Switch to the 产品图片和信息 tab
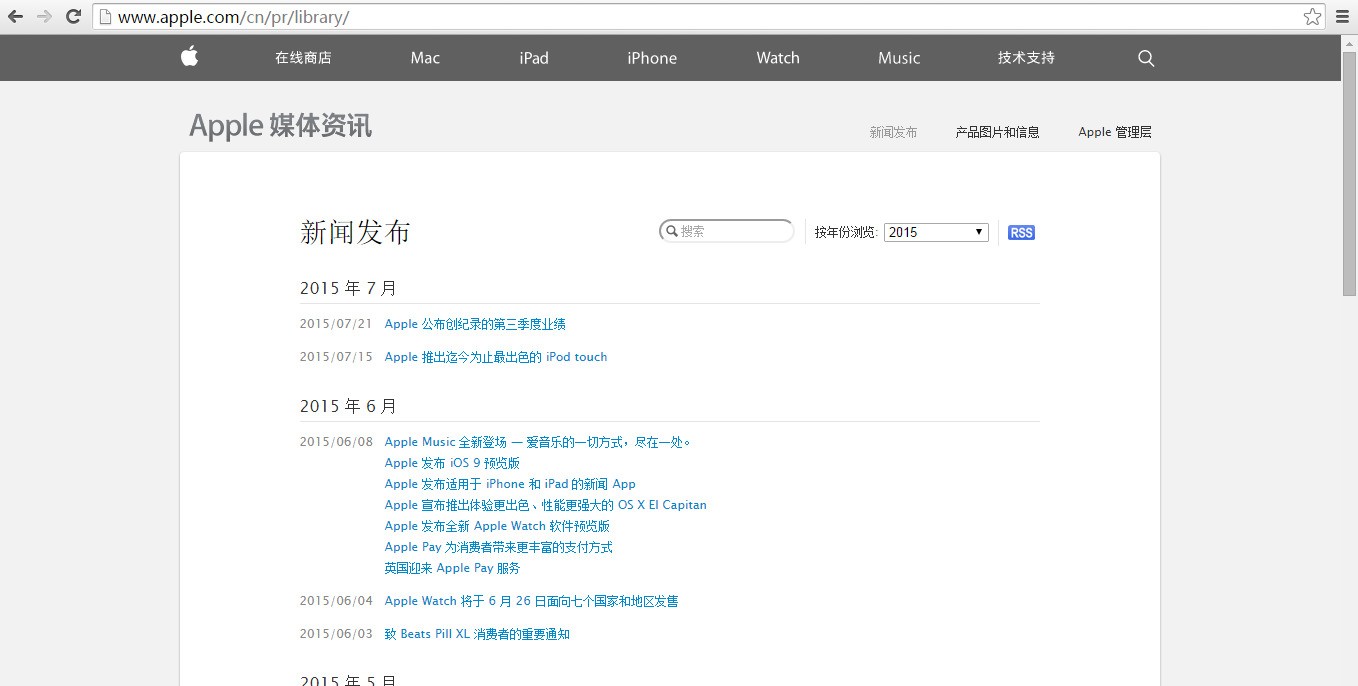 (x=997, y=132)
